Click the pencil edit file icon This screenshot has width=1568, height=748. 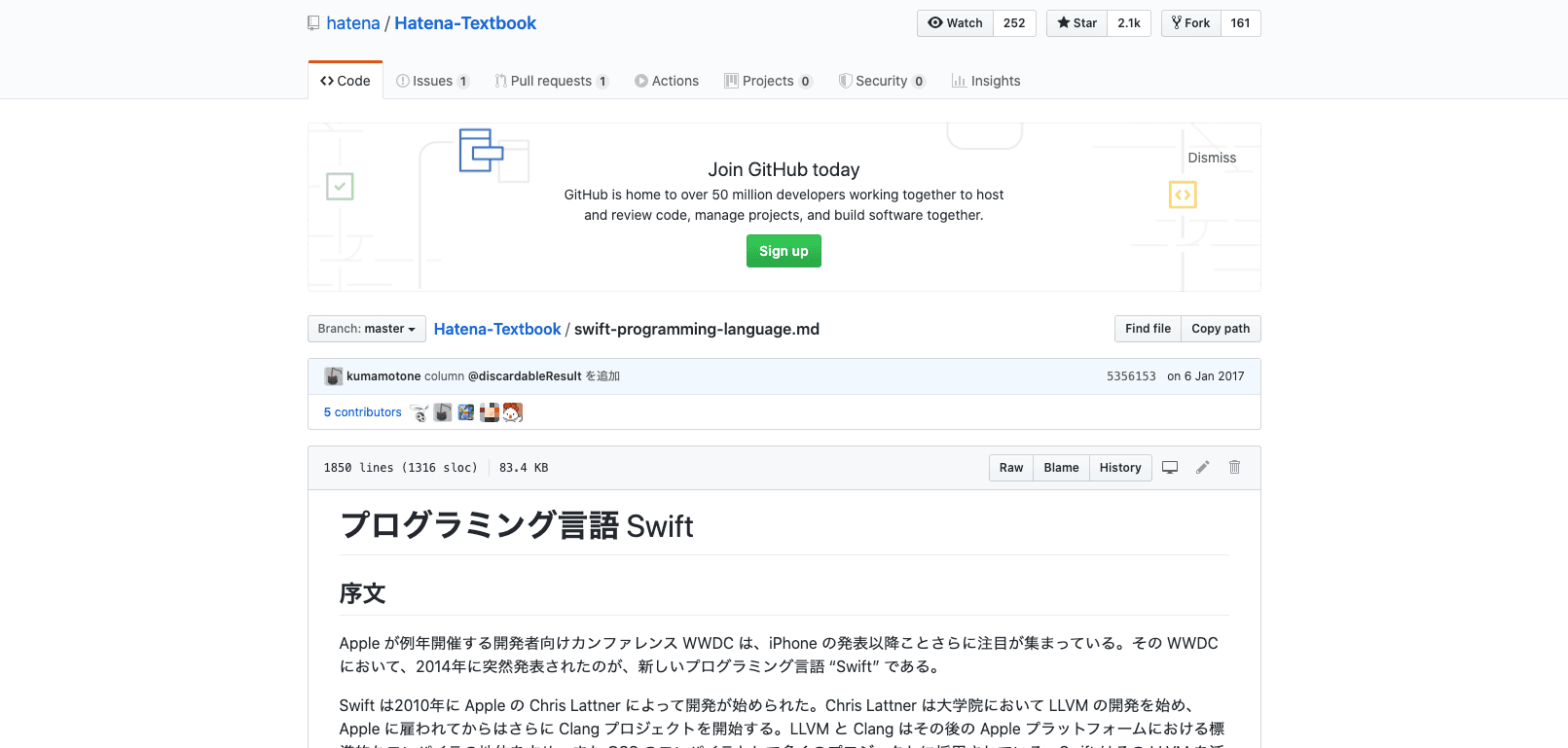coord(1203,468)
